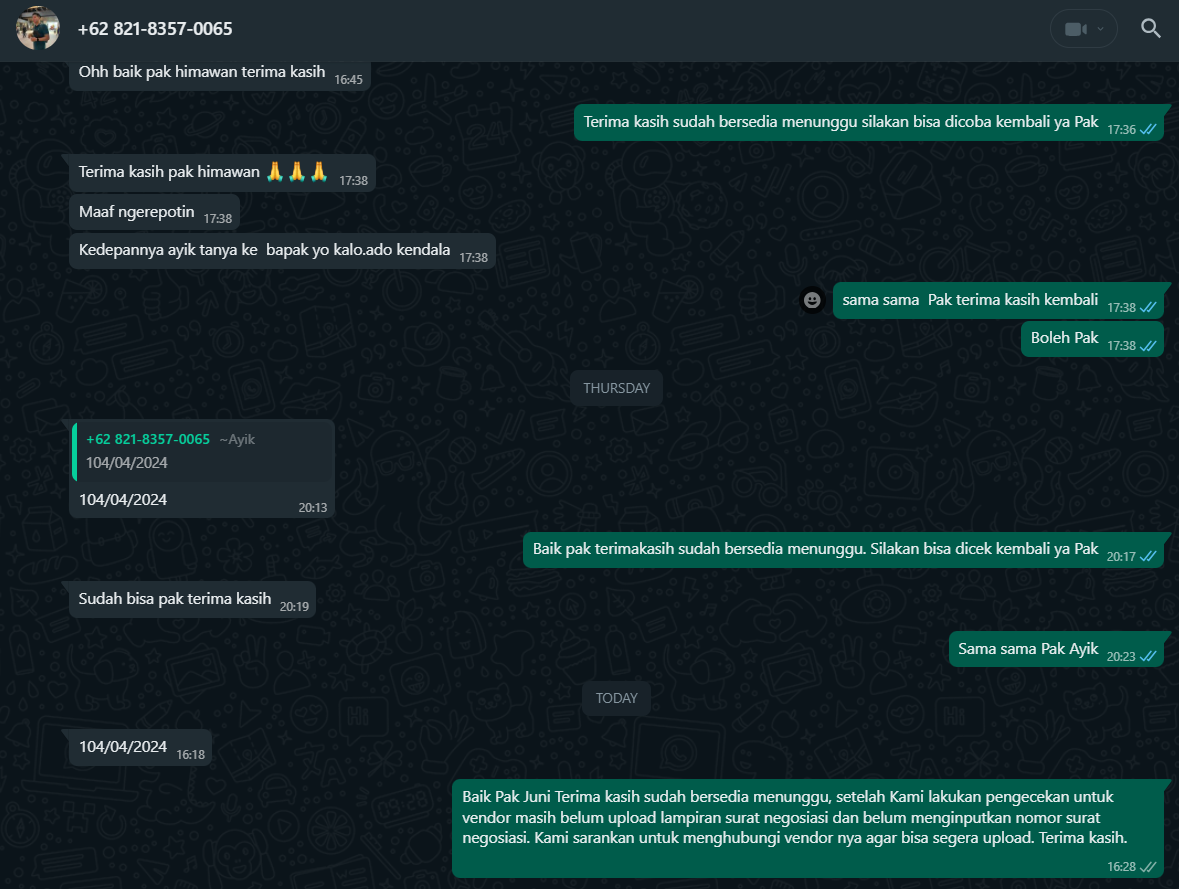This screenshot has height=889, width=1179.
Task: Click the 'Ohh baik pak himawan' message
Action: tap(202, 72)
